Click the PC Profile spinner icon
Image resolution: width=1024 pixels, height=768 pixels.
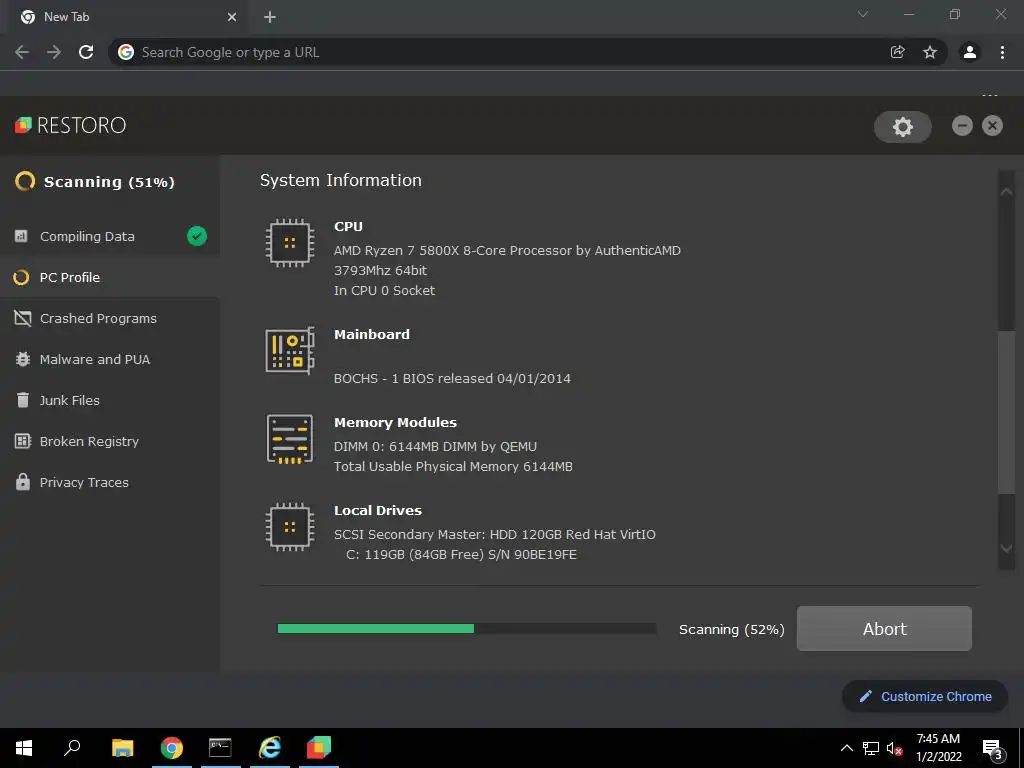pos(22,278)
